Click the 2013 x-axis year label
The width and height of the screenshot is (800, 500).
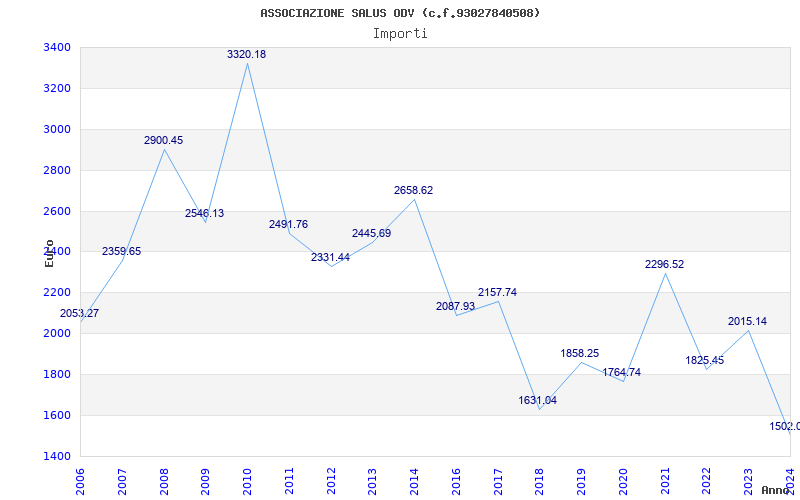pyautogui.click(x=372, y=482)
